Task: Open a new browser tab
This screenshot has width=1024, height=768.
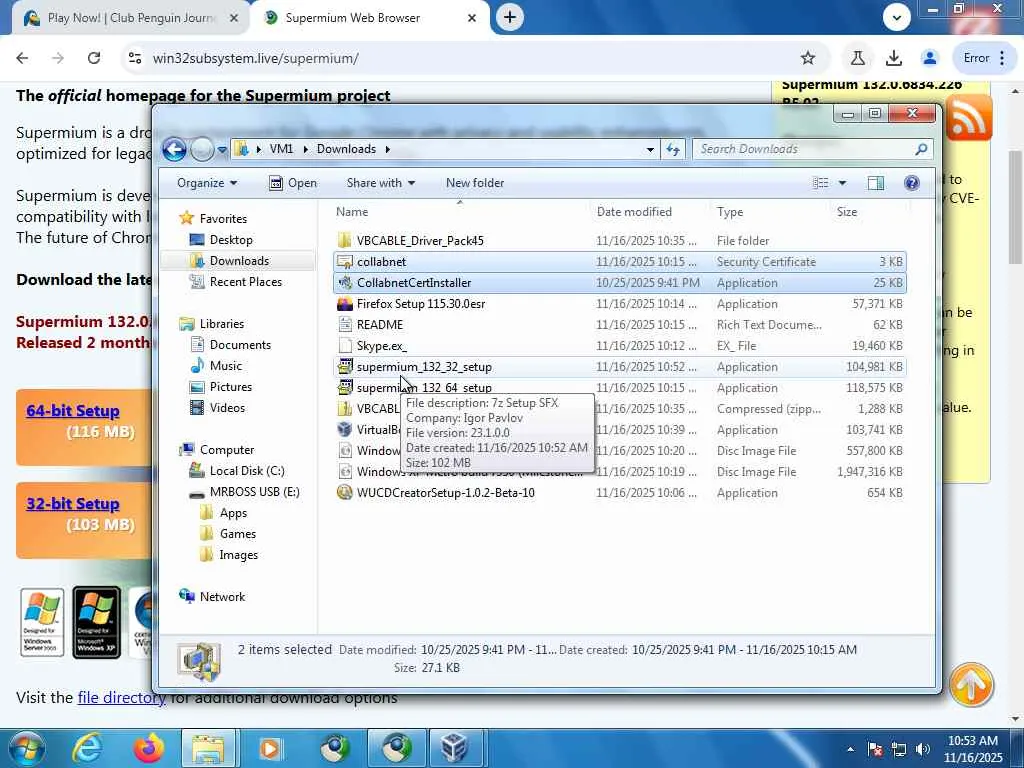Action: (510, 18)
